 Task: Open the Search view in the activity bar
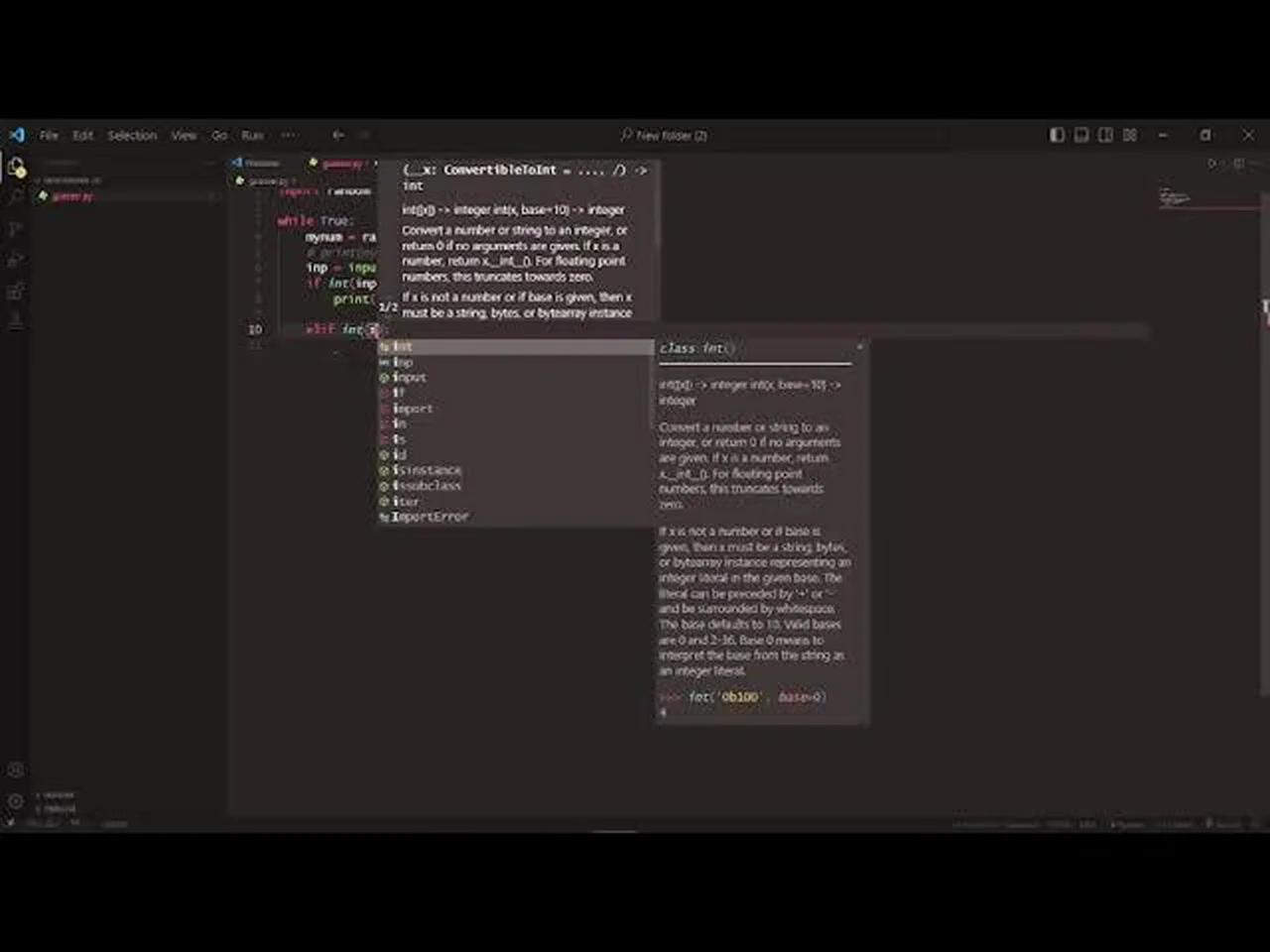tap(15, 196)
